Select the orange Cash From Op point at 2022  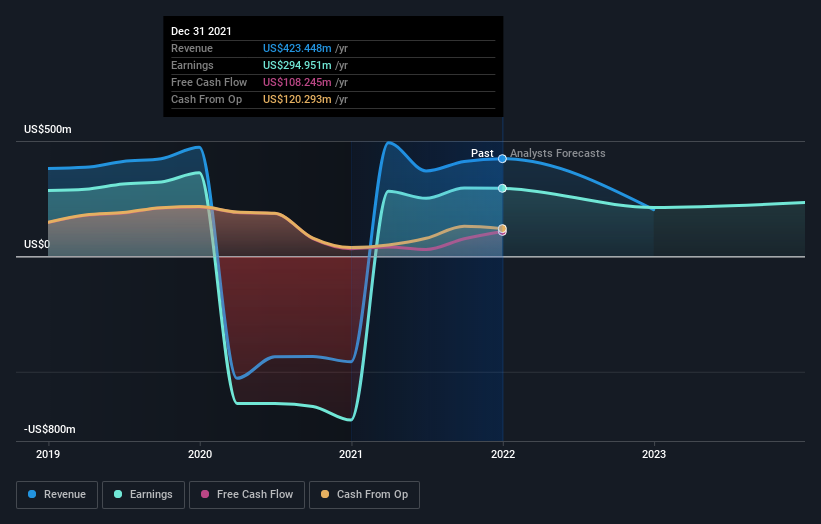[502, 228]
